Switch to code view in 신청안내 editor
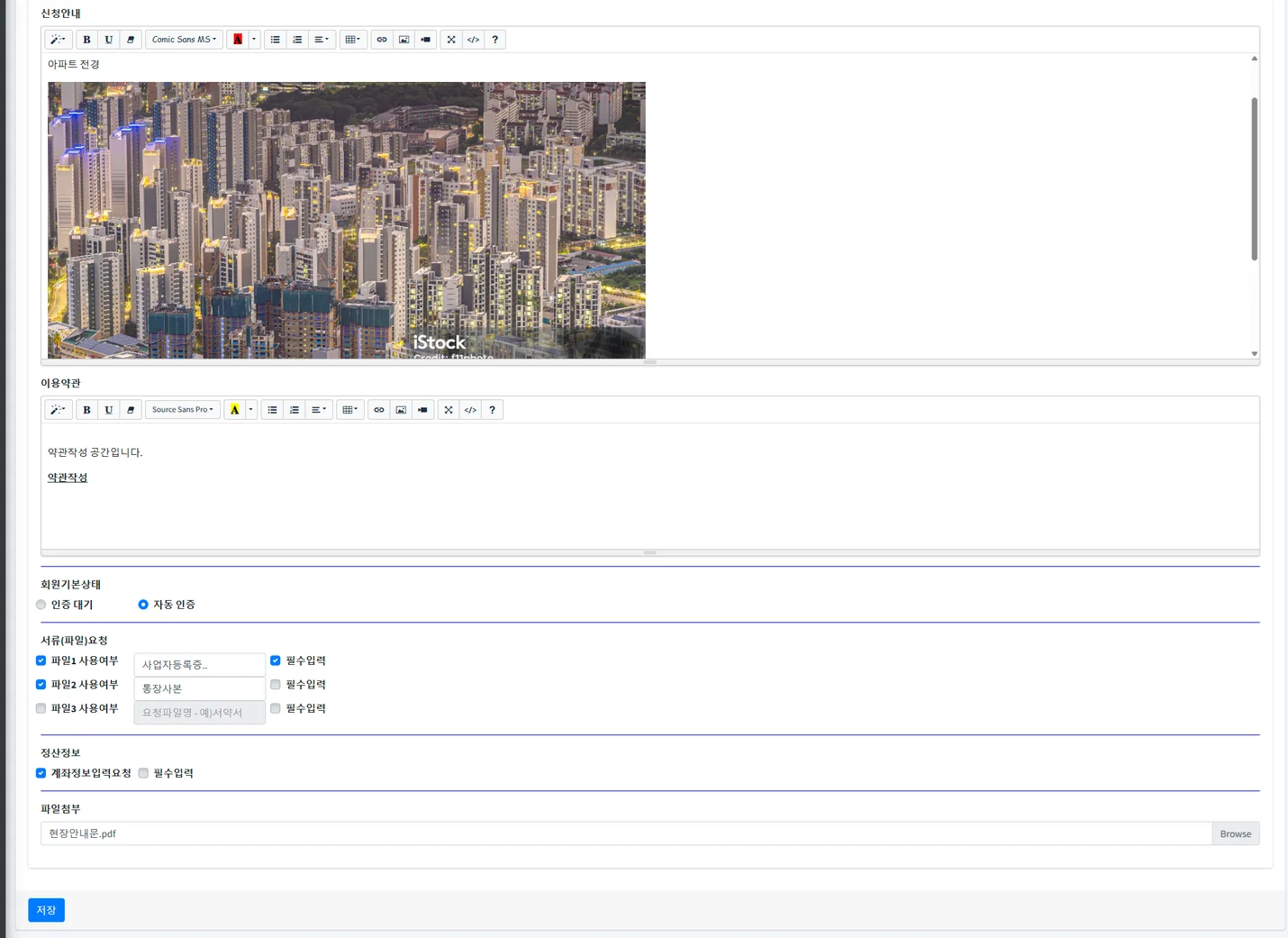Screen dimensions: 1288x938 (x=473, y=40)
